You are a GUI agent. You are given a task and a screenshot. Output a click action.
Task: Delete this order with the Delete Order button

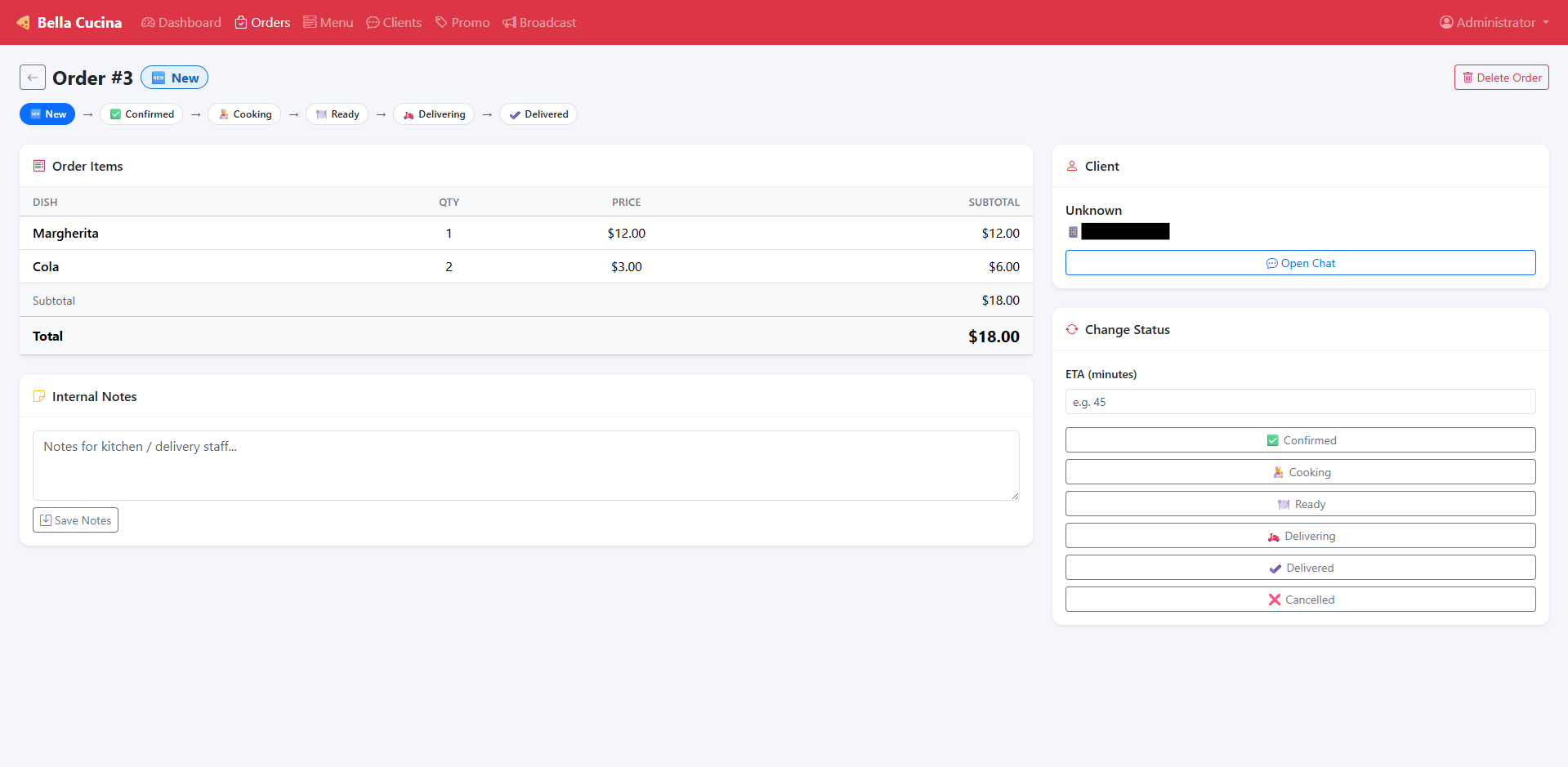(x=1501, y=78)
